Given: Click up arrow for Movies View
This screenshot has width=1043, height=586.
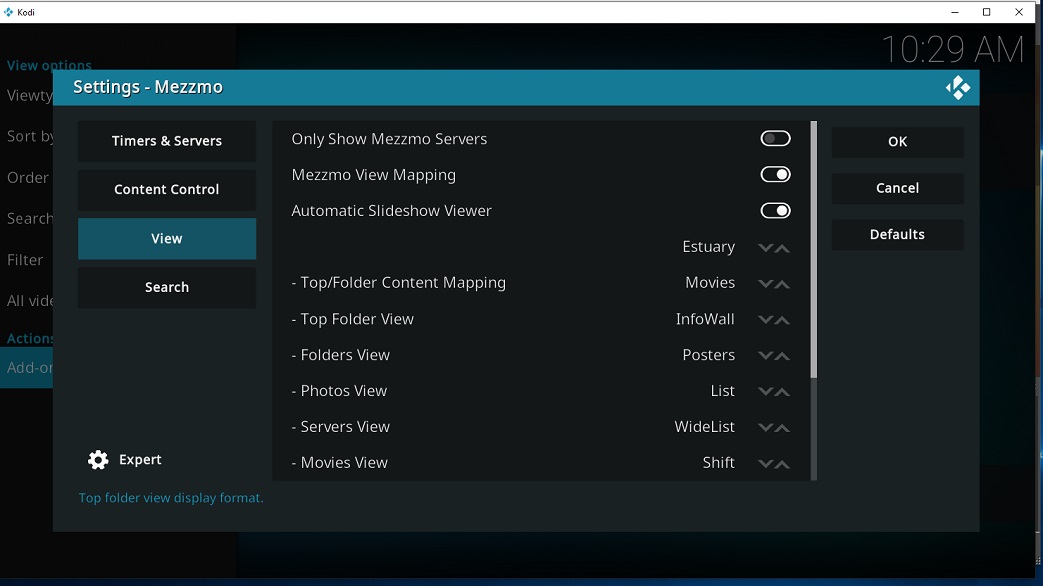Looking at the screenshot, I should (783, 464).
